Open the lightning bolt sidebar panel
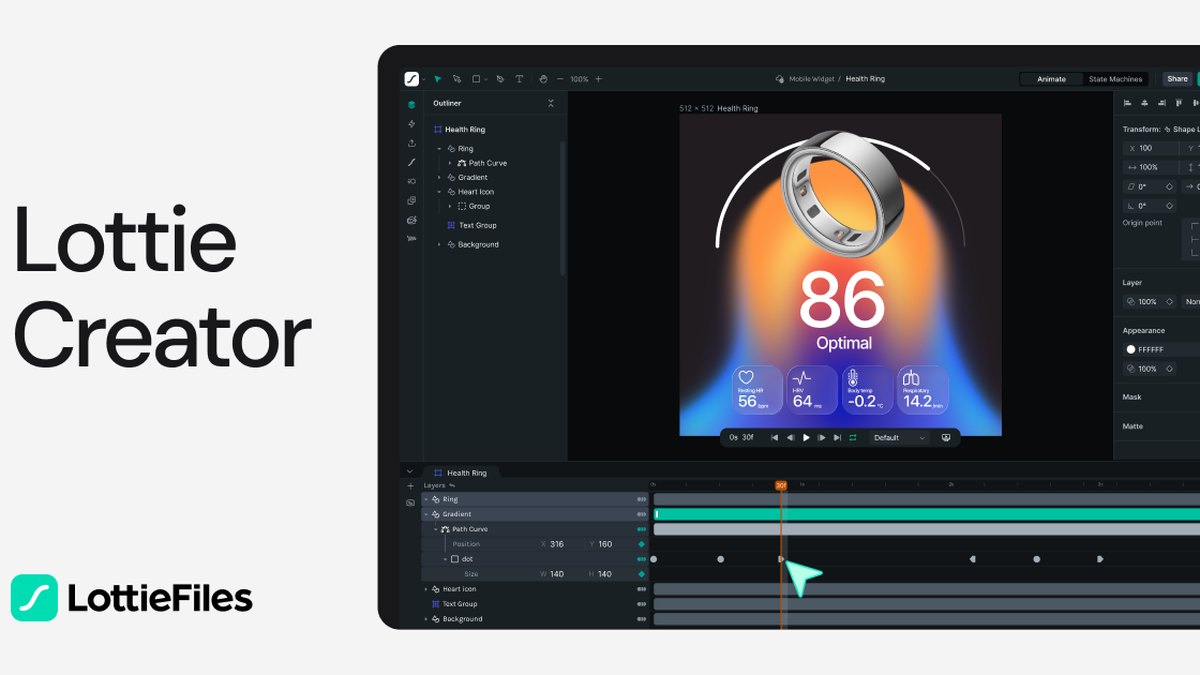The image size is (1200, 675). 411,124
